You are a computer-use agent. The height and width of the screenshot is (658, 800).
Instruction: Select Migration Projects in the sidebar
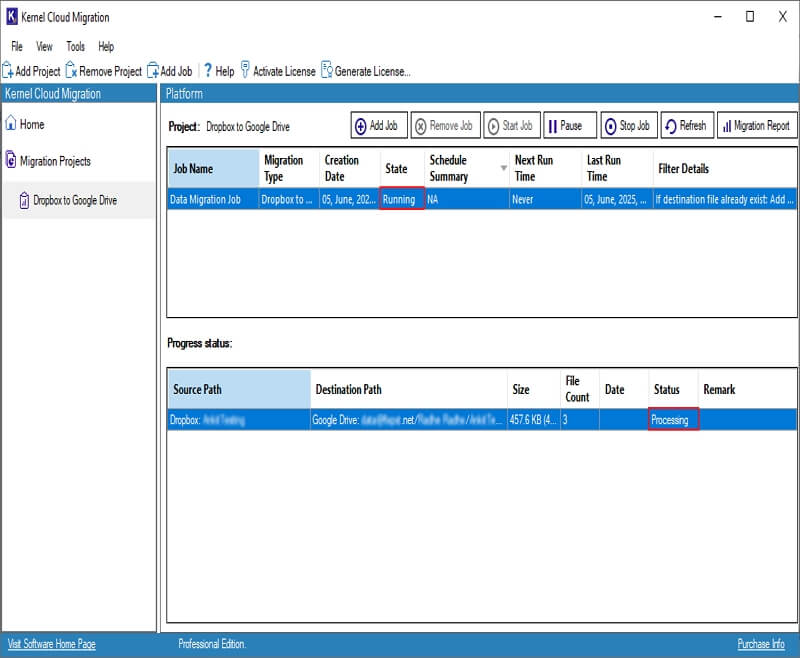coord(55,161)
